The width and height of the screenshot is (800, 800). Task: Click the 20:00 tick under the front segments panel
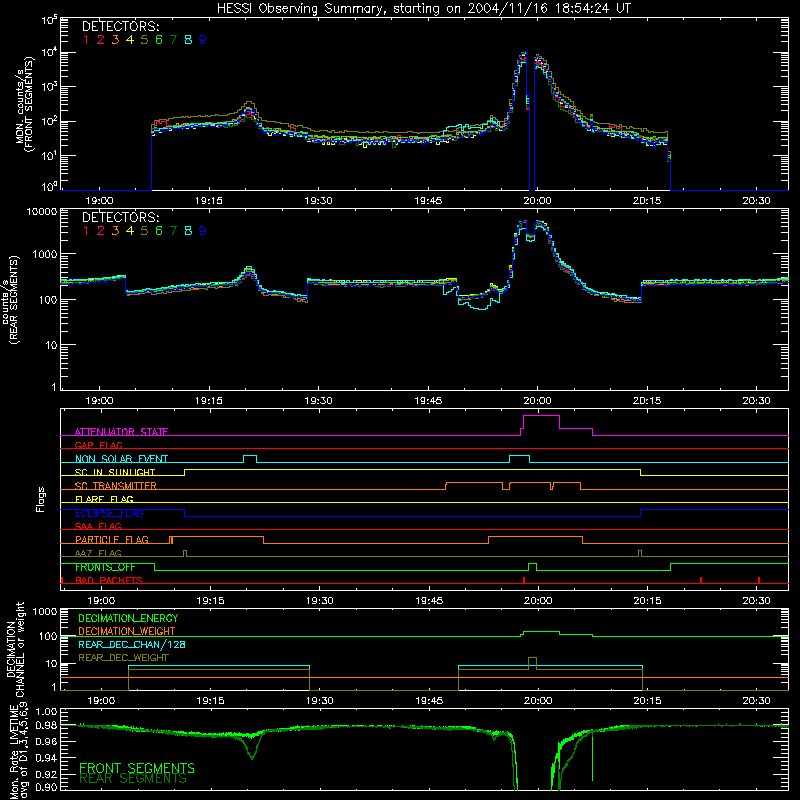coord(537,201)
